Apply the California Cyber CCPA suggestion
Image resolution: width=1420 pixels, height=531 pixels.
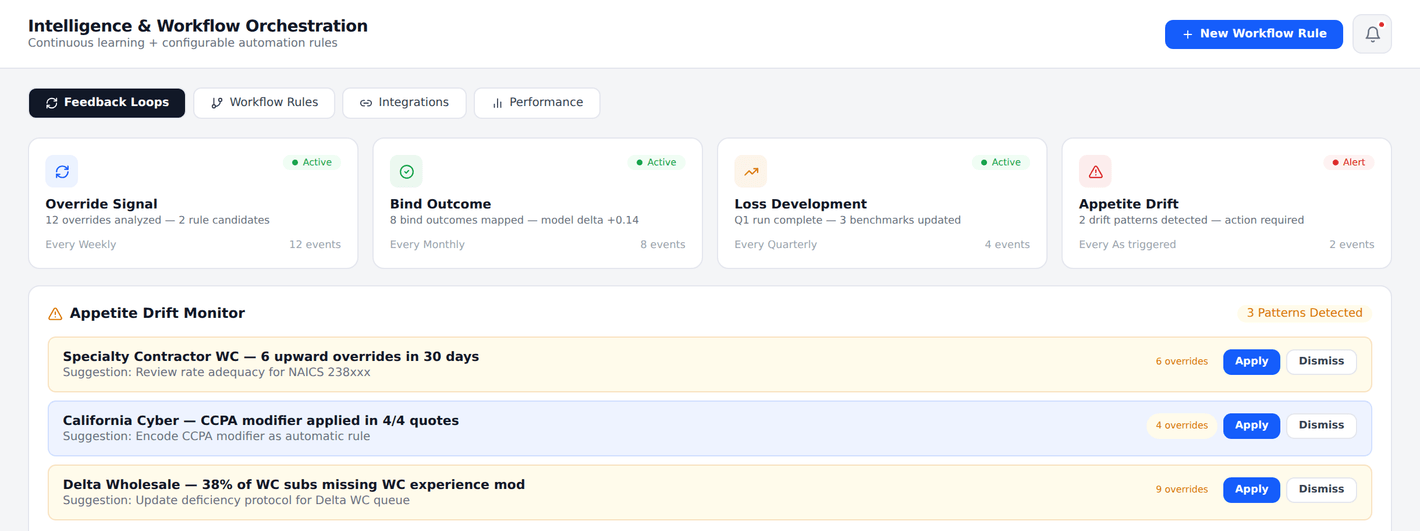pos(1251,426)
